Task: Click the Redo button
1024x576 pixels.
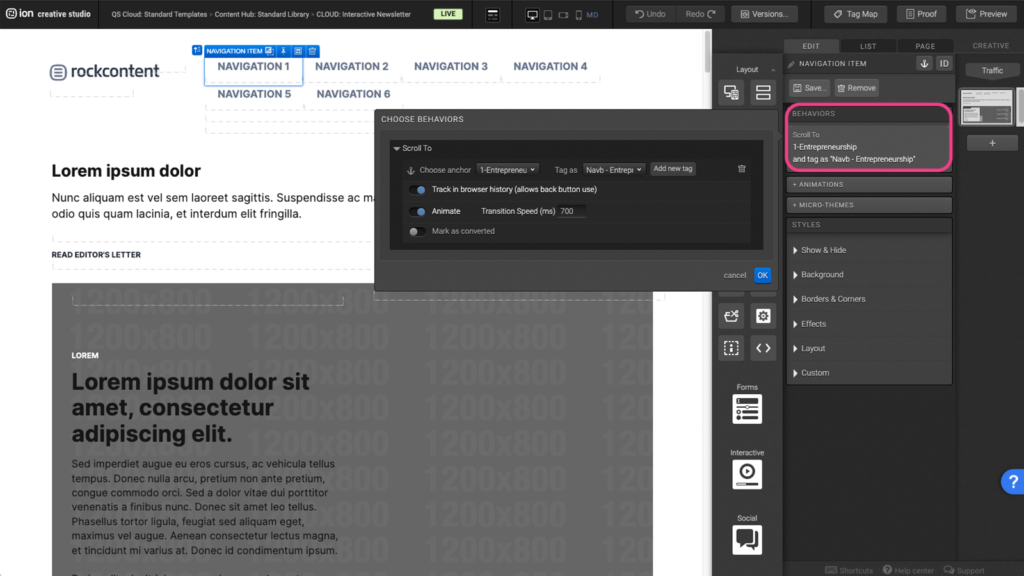Action: tap(701, 14)
